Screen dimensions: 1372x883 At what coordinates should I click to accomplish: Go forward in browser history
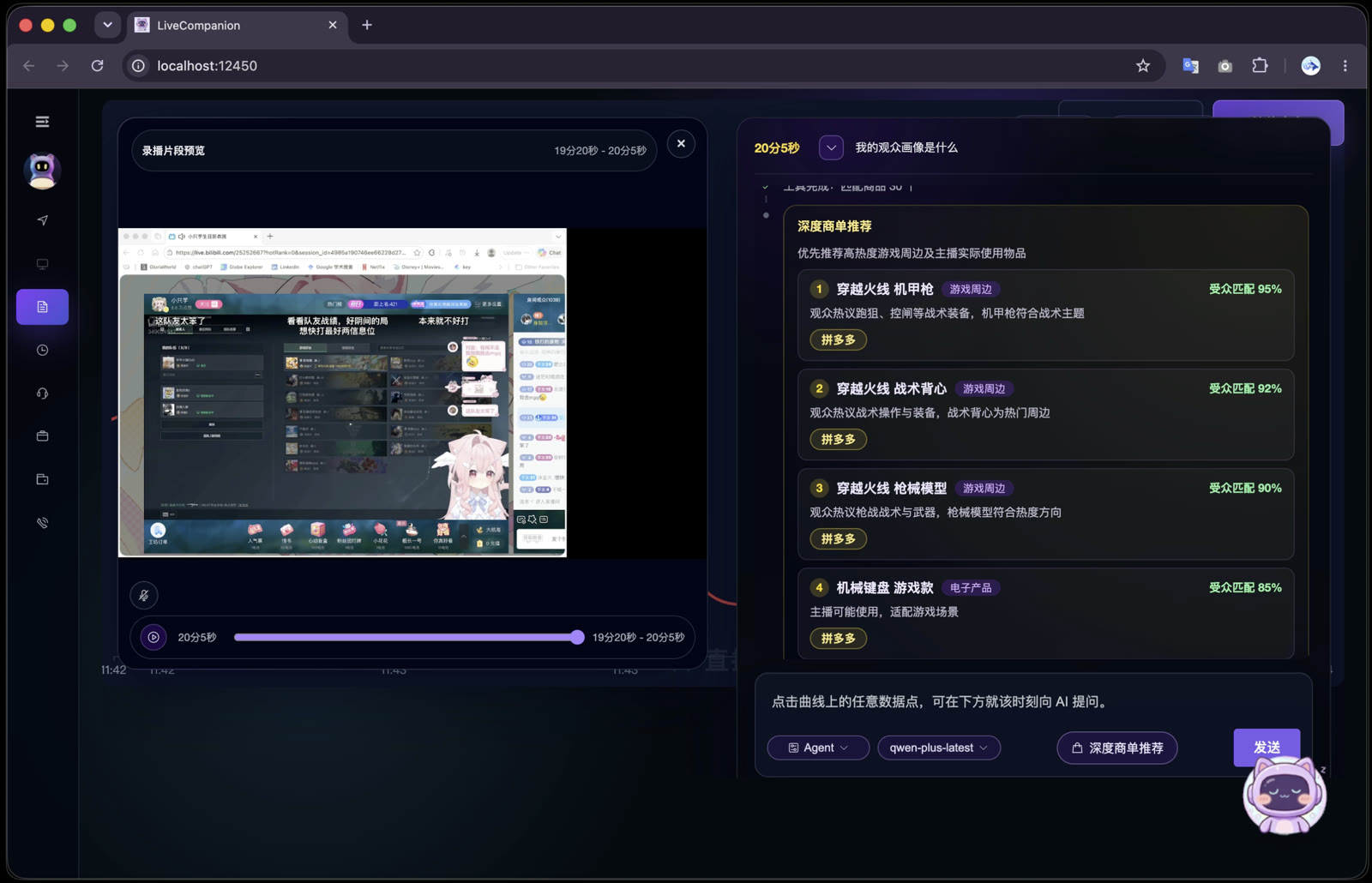coord(63,66)
